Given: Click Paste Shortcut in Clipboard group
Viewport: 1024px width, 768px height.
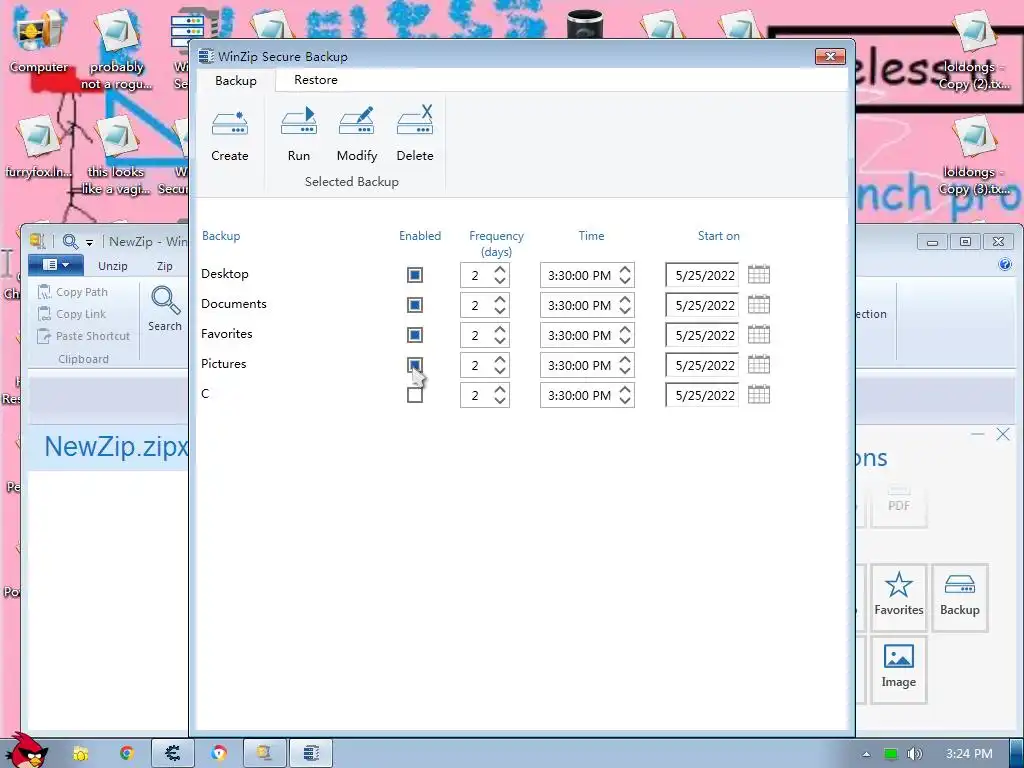Looking at the screenshot, I should click(x=84, y=336).
